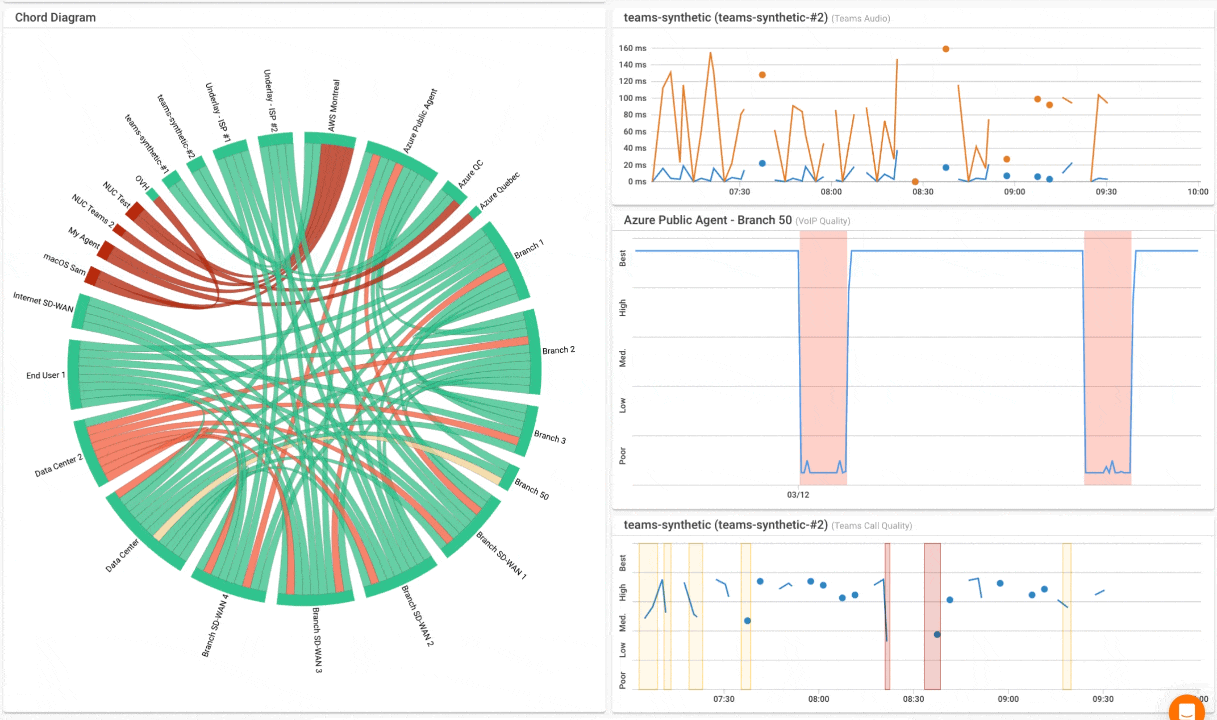Viewport: 1217px width, 720px height.
Task: Click the teams-synthetic Teams Call Quality title
Action: (724, 524)
